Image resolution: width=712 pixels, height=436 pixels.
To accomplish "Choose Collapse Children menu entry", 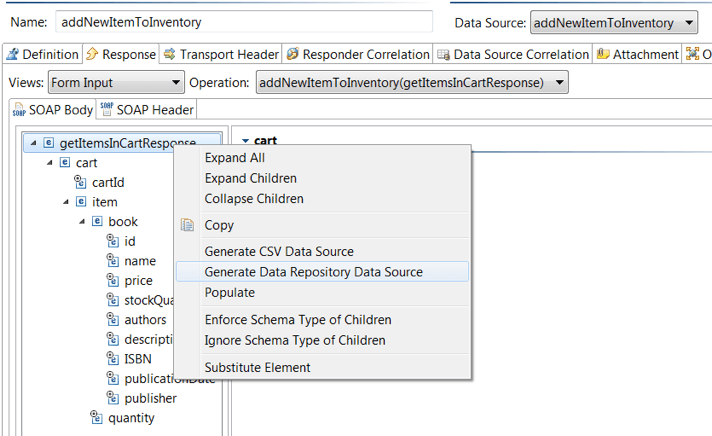I will pyautogui.click(x=323, y=198).
